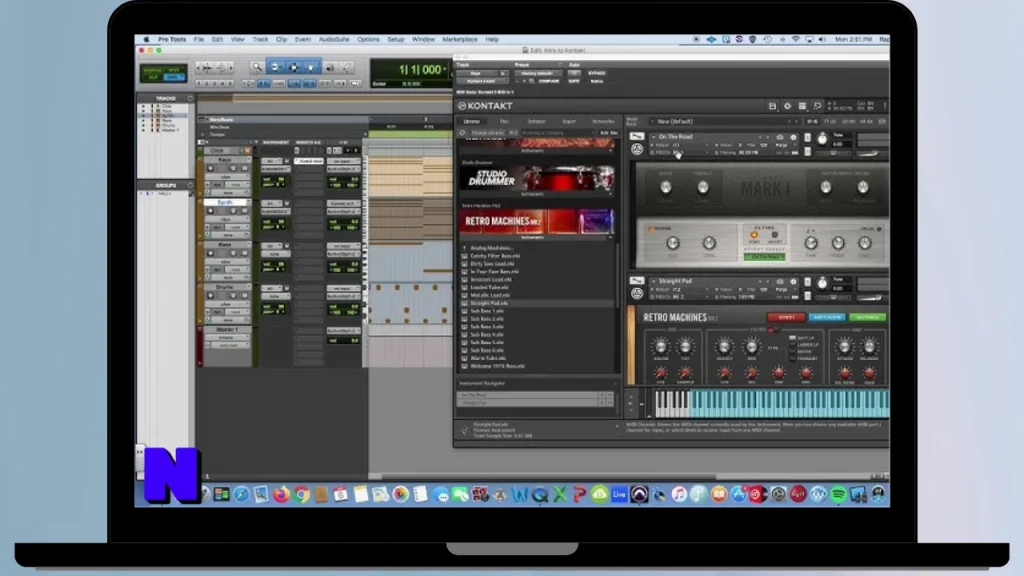Screen dimensions: 1024x576
Task: Select Ladder LP filter type in Retro Machines
Action: pos(804,345)
